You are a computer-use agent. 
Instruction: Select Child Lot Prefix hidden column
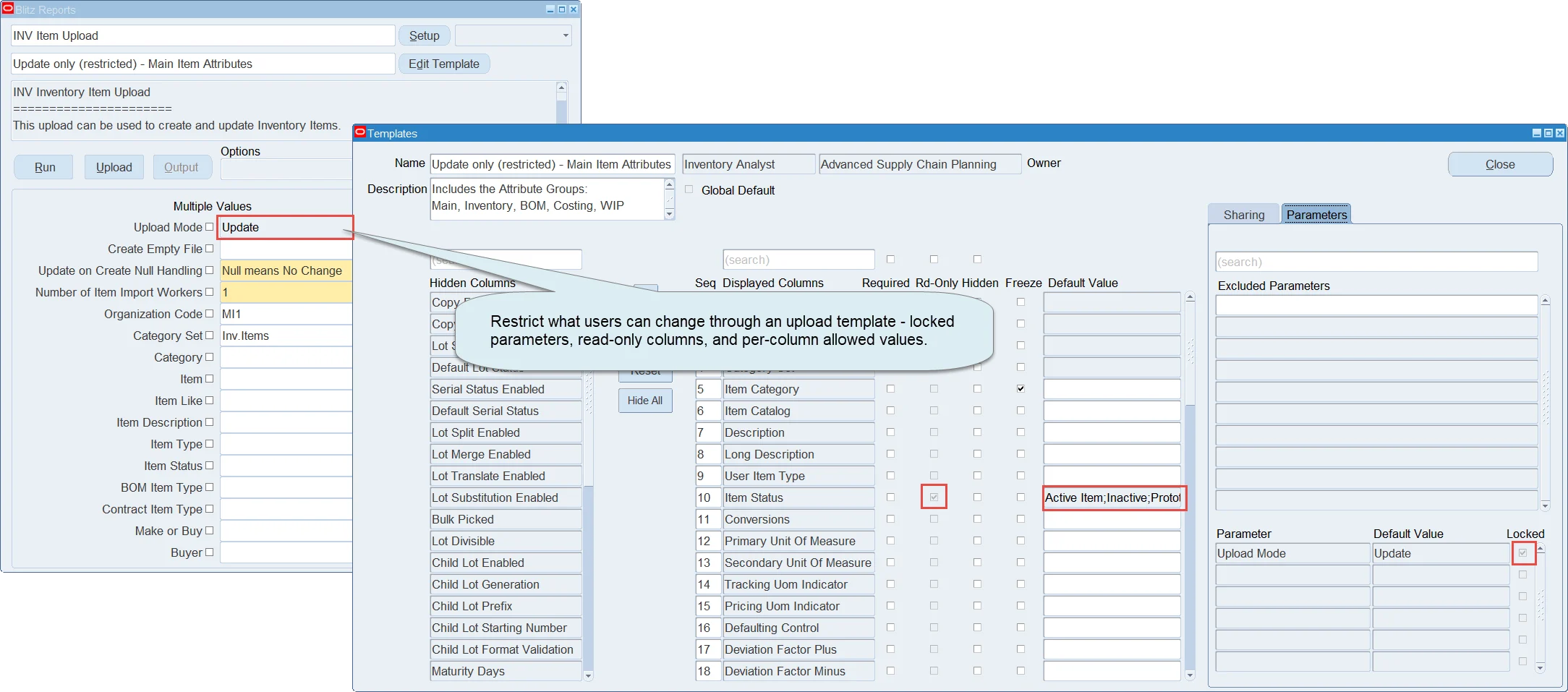click(506, 606)
